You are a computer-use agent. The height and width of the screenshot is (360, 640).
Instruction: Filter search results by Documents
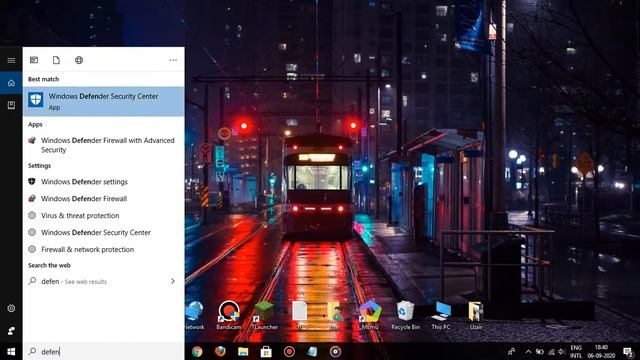click(56, 60)
